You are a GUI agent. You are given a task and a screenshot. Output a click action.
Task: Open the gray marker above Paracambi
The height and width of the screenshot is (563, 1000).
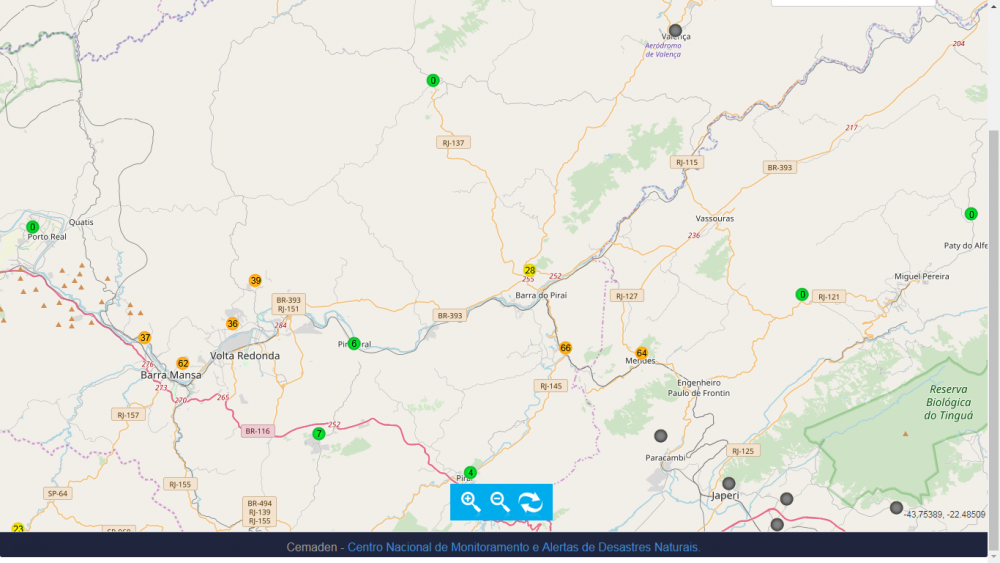pyautogui.click(x=660, y=436)
